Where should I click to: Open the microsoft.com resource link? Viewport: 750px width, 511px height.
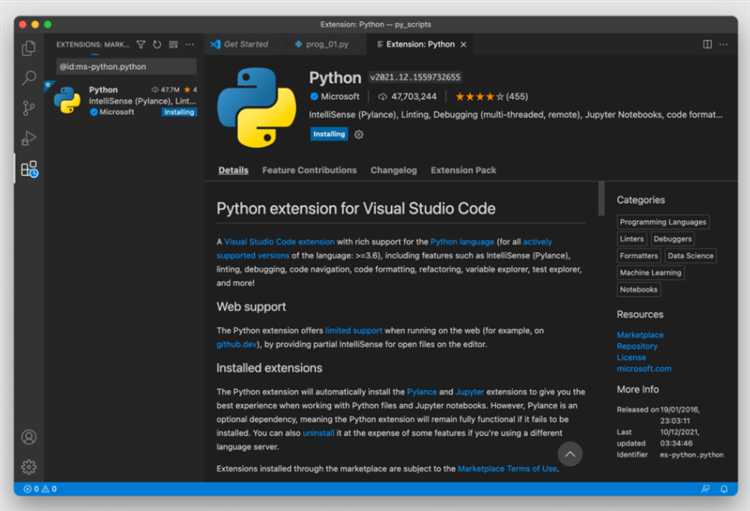click(x=644, y=369)
